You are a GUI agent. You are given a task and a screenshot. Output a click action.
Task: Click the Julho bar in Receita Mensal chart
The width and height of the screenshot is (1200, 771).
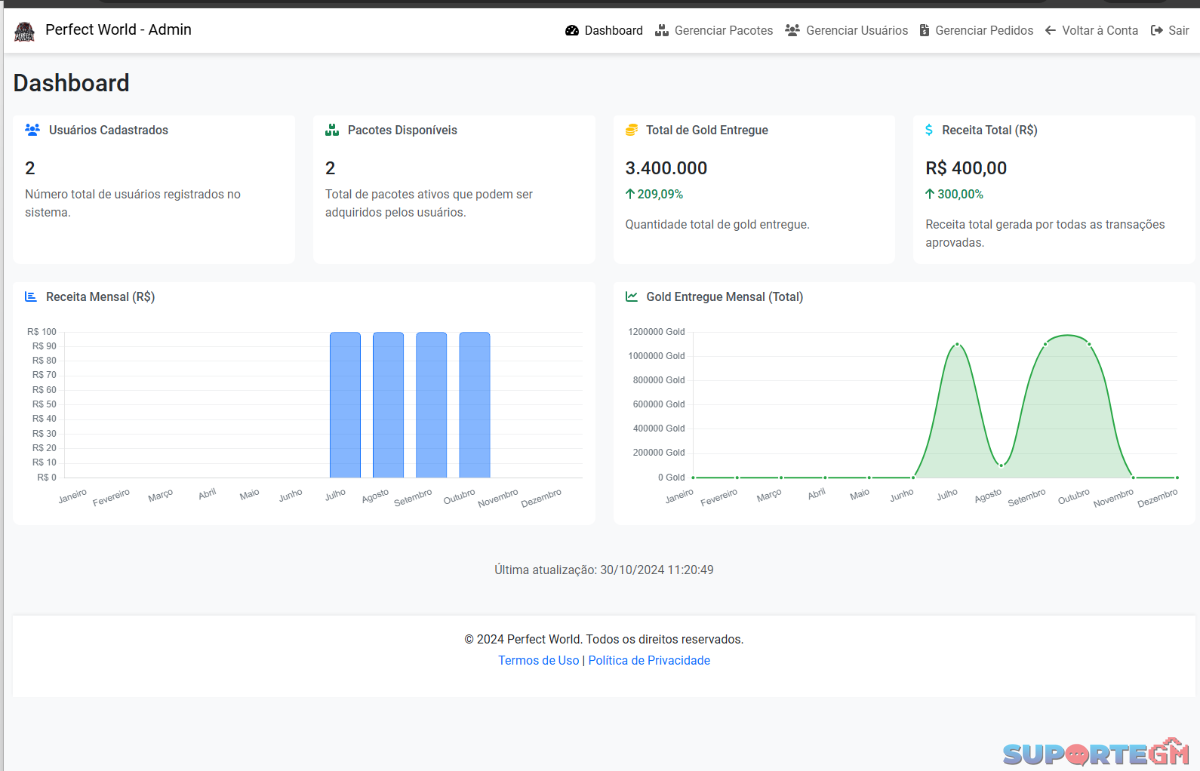click(345, 405)
